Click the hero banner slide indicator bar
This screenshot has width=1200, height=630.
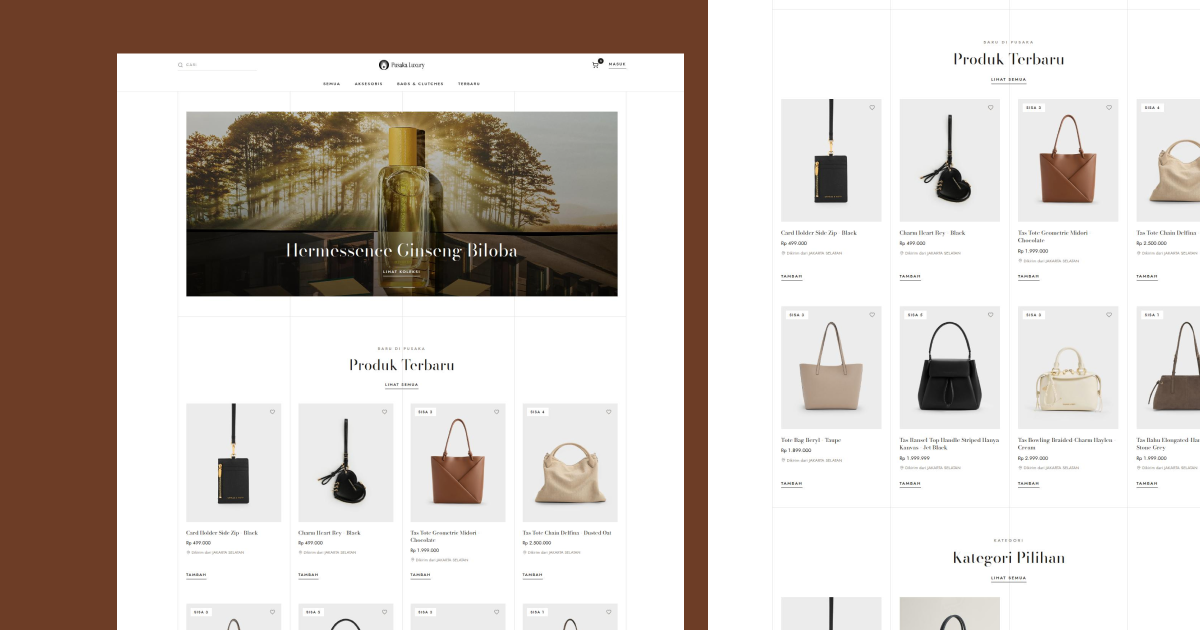coord(402,287)
